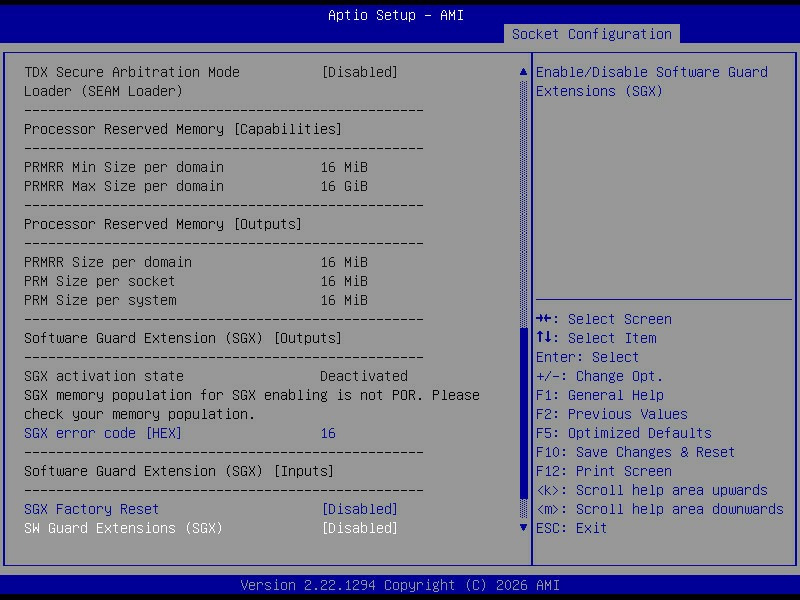Click the Version 2.22.1294 copyright footer
This screenshot has height=600, width=800.
[400, 585]
